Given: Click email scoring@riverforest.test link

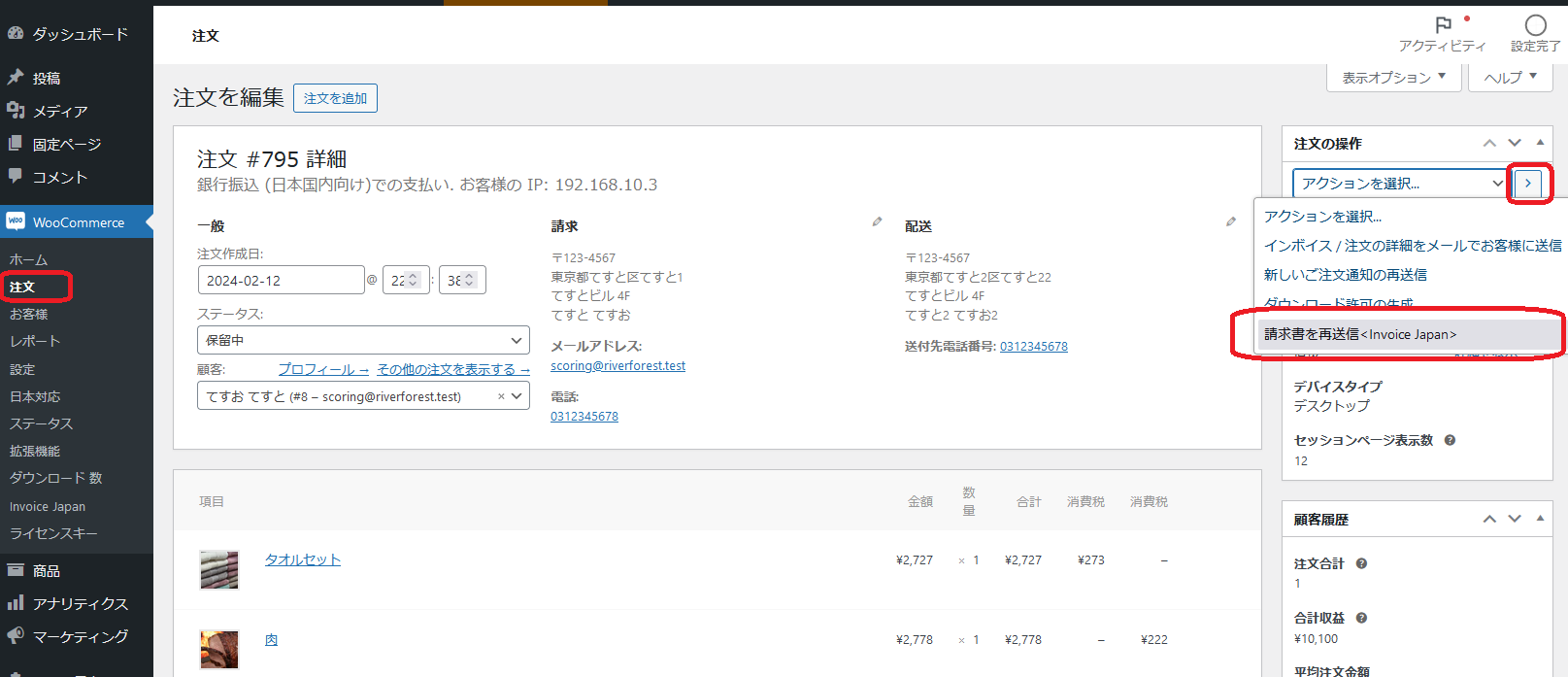Looking at the screenshot, I should click(x=617, y=366).
